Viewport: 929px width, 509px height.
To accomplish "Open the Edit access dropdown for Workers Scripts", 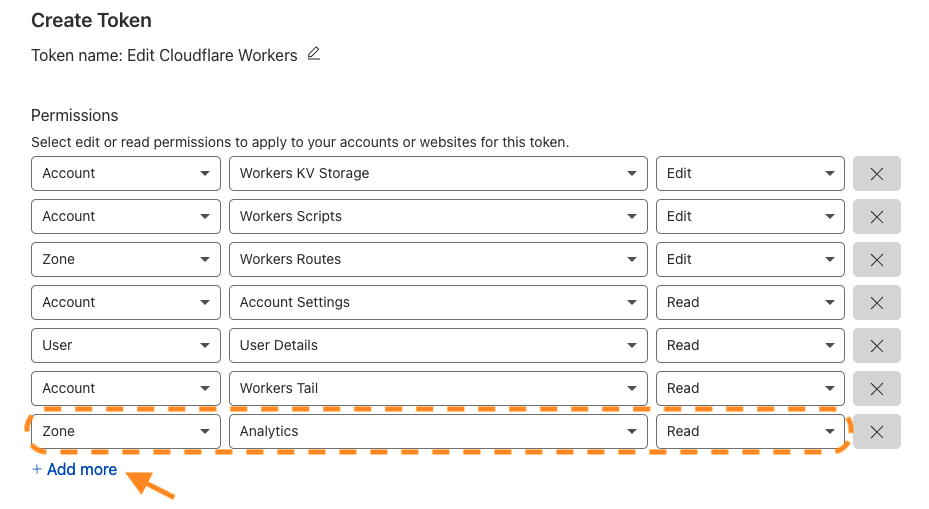I will 750,216.
